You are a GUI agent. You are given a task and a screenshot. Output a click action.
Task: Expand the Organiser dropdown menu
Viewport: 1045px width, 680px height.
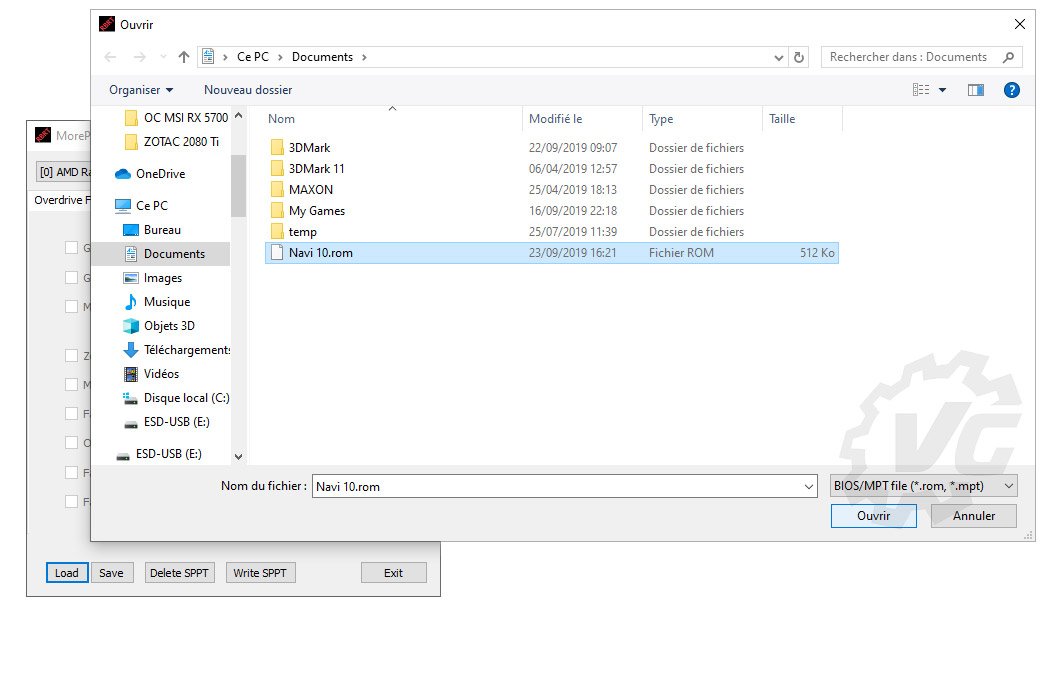point(141,90)
